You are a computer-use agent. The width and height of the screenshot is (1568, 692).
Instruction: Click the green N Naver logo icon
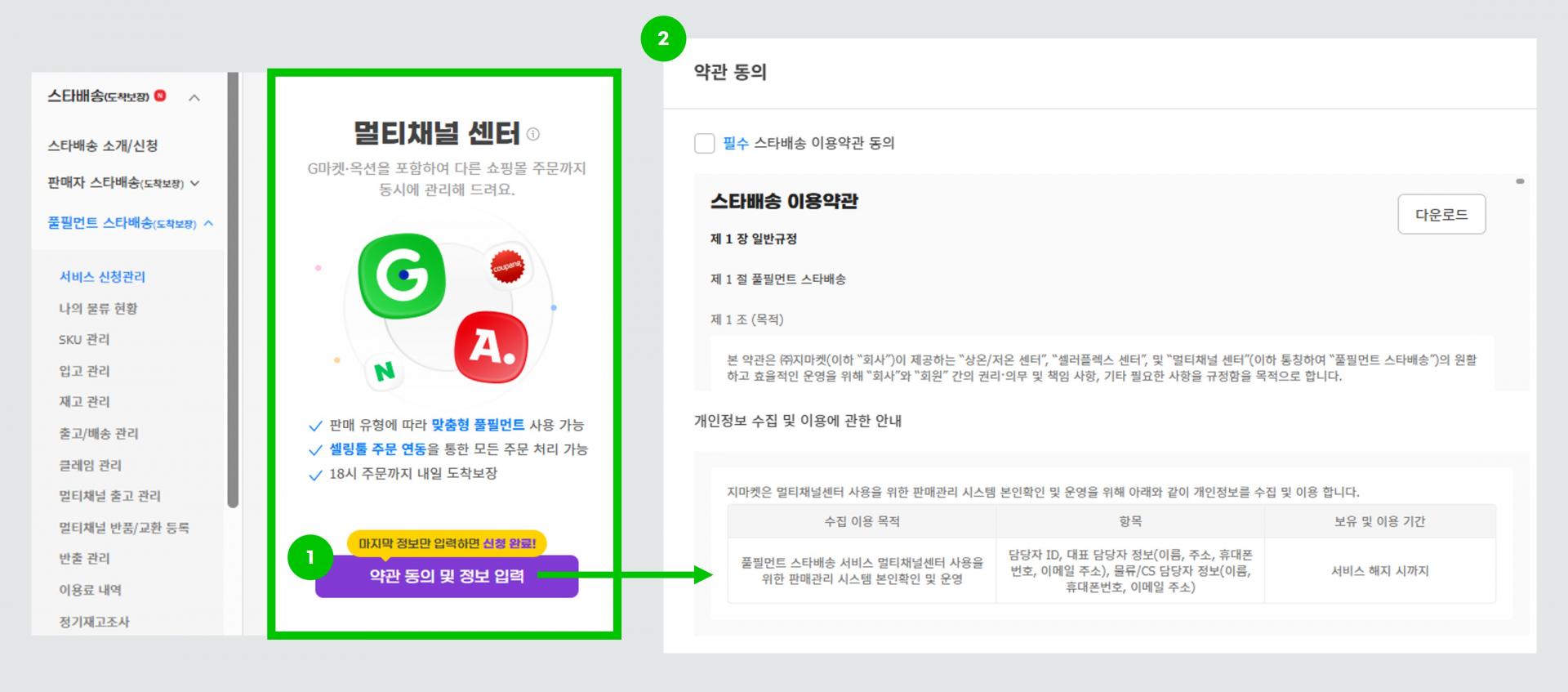coord(384,372)
